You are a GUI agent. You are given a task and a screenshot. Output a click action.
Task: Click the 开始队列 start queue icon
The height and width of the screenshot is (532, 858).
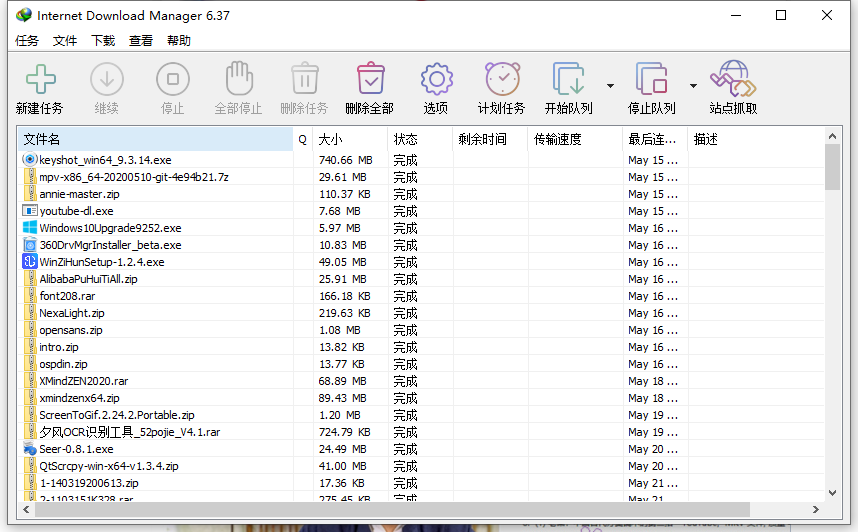568,79
